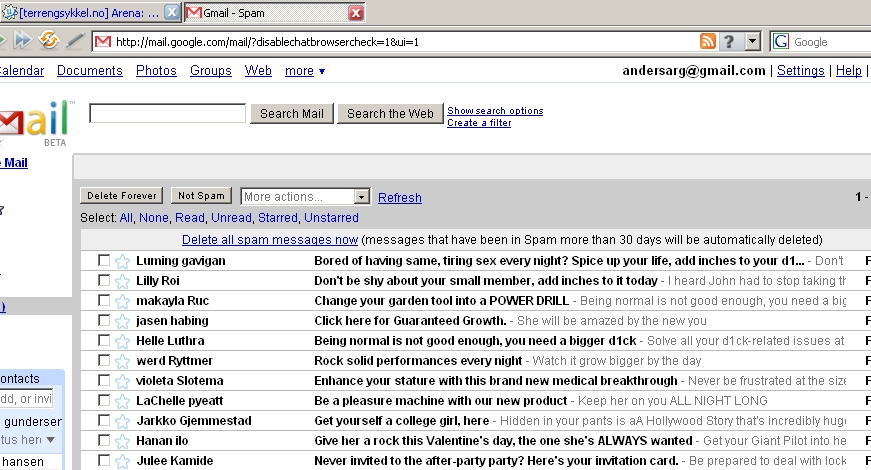Click the Compose Mail link in sidebar

coord(14,163)
